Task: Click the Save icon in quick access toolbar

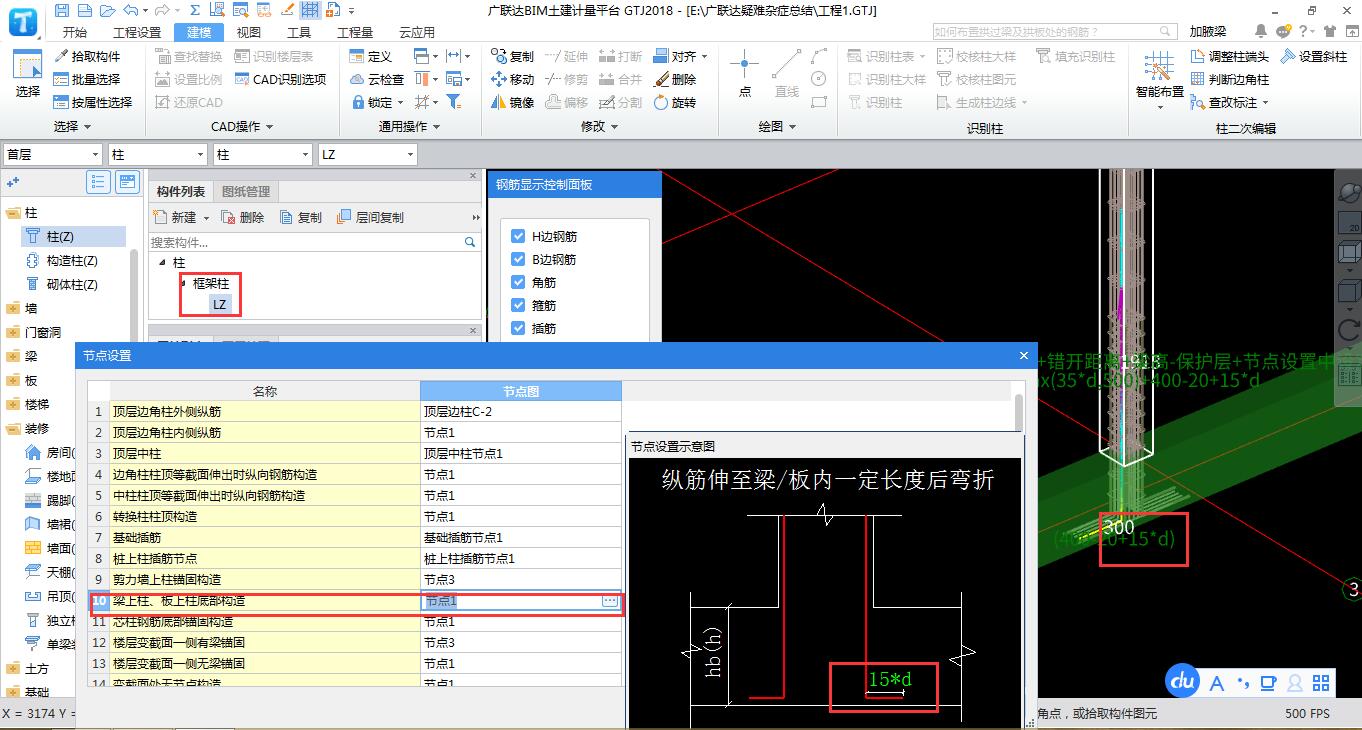Action: [x=63, y=10]
